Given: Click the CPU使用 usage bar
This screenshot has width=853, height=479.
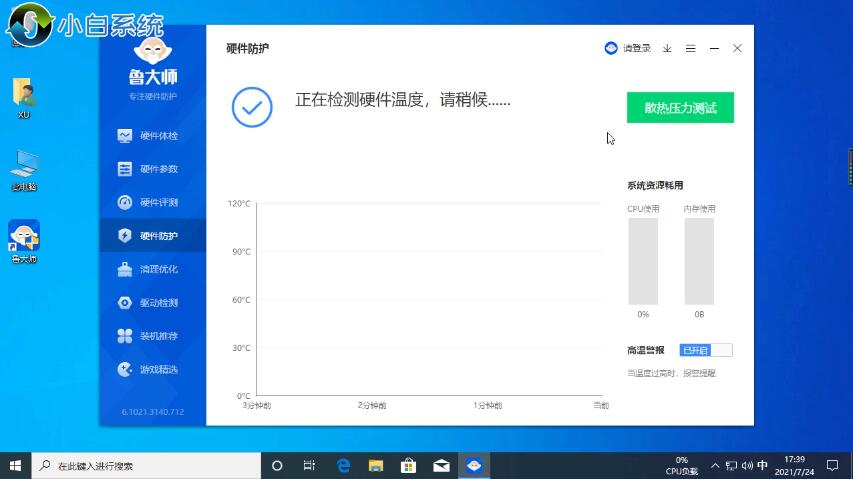Looking at the screenshot, I should point(643,261).
